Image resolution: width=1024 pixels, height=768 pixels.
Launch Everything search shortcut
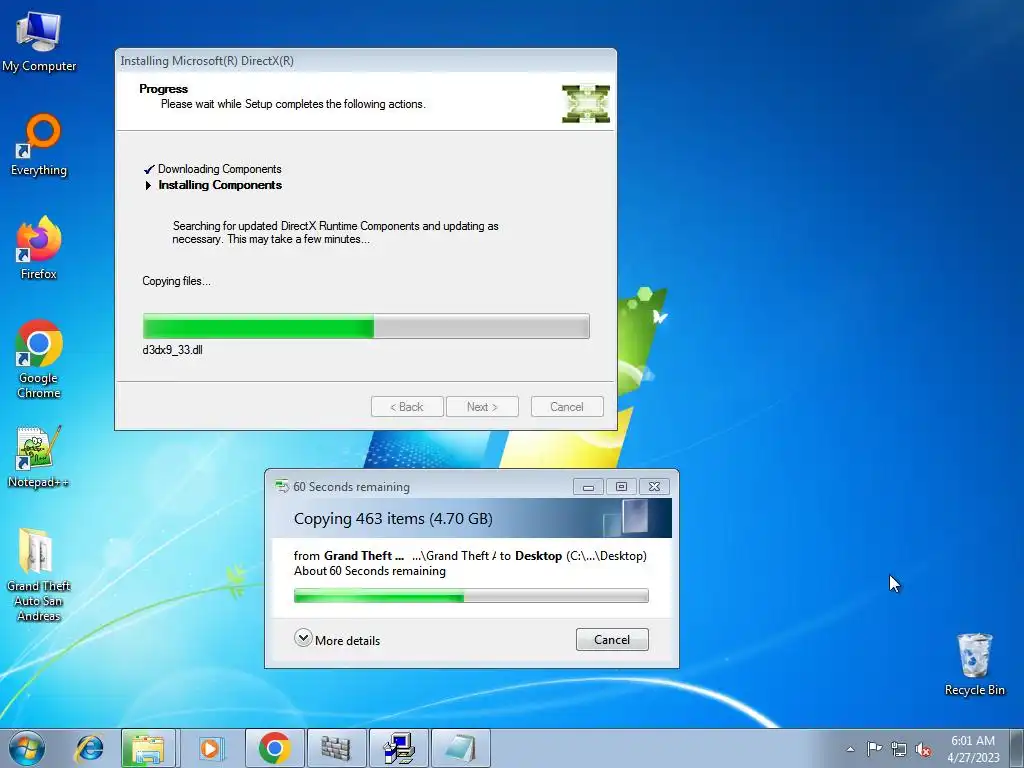click(39, 145)
